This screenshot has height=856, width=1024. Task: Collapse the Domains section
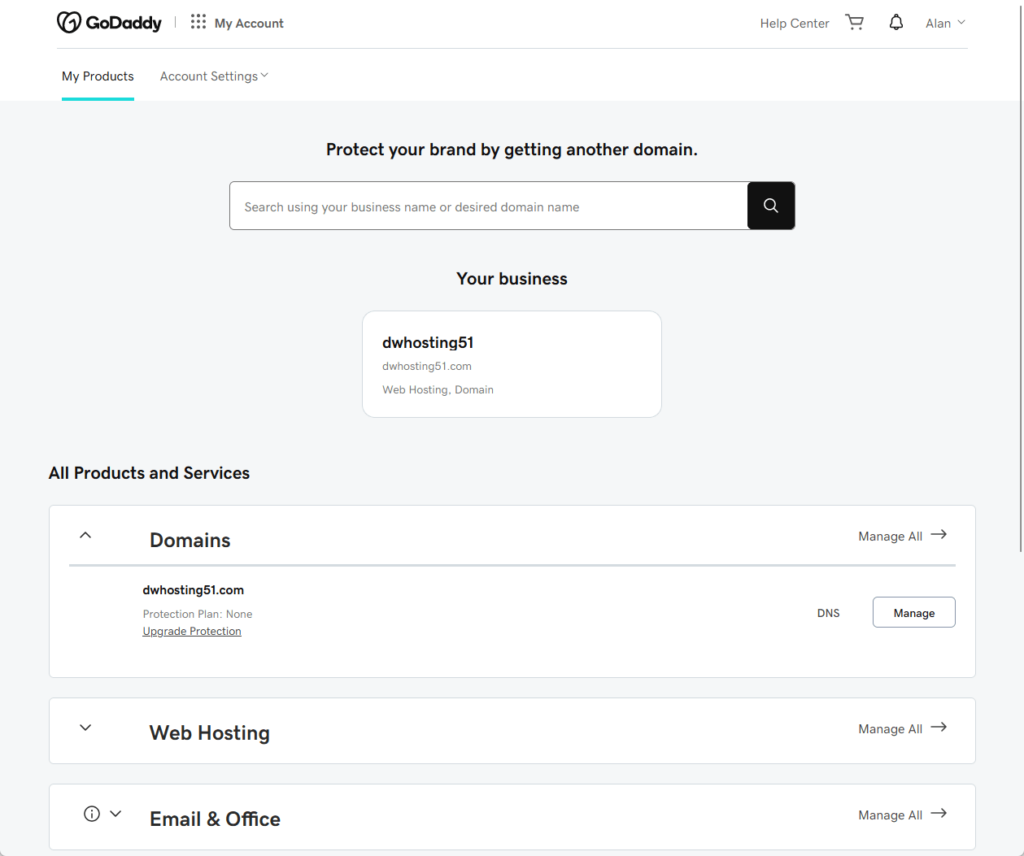click(x=86, y=535)
